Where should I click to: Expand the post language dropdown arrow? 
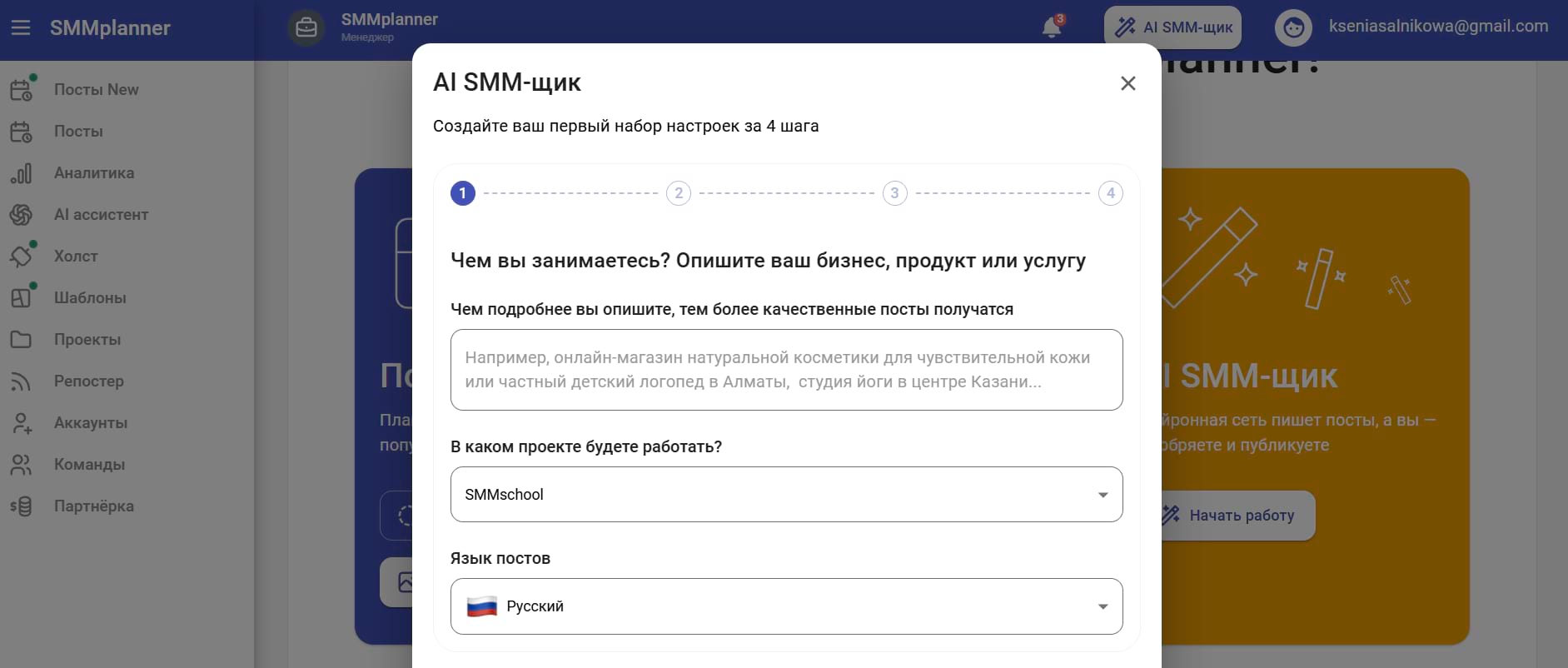1103,606
